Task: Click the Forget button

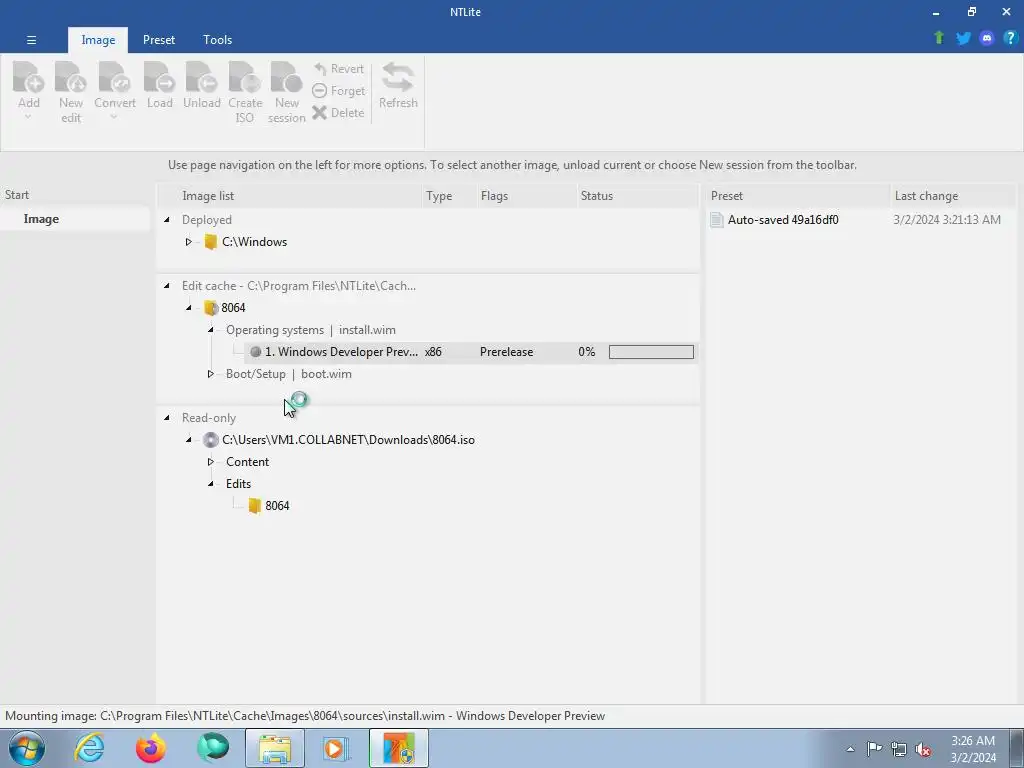Action: (x=338, y=91)
